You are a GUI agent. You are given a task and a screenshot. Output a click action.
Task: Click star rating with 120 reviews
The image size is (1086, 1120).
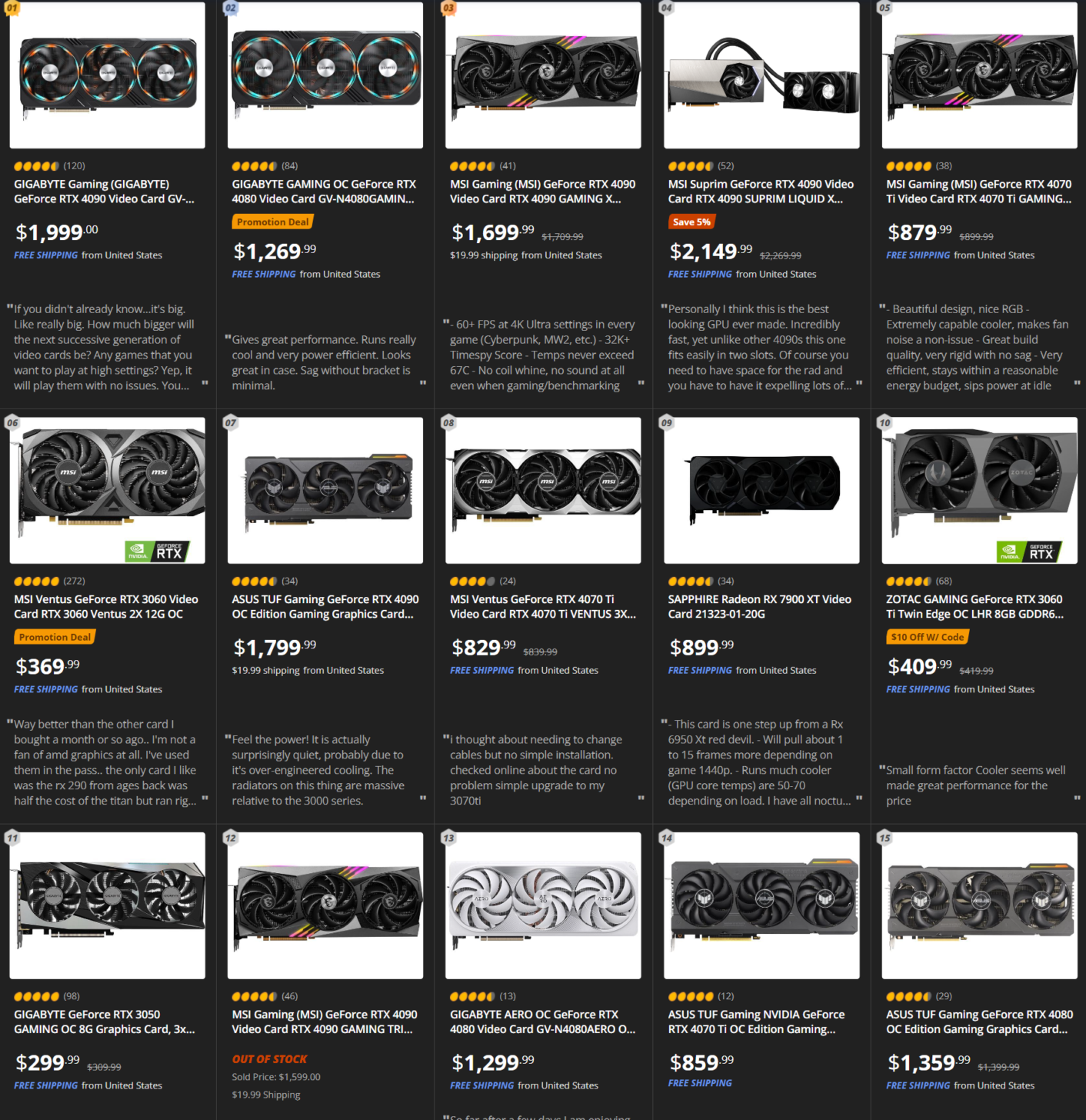(49, 166)
